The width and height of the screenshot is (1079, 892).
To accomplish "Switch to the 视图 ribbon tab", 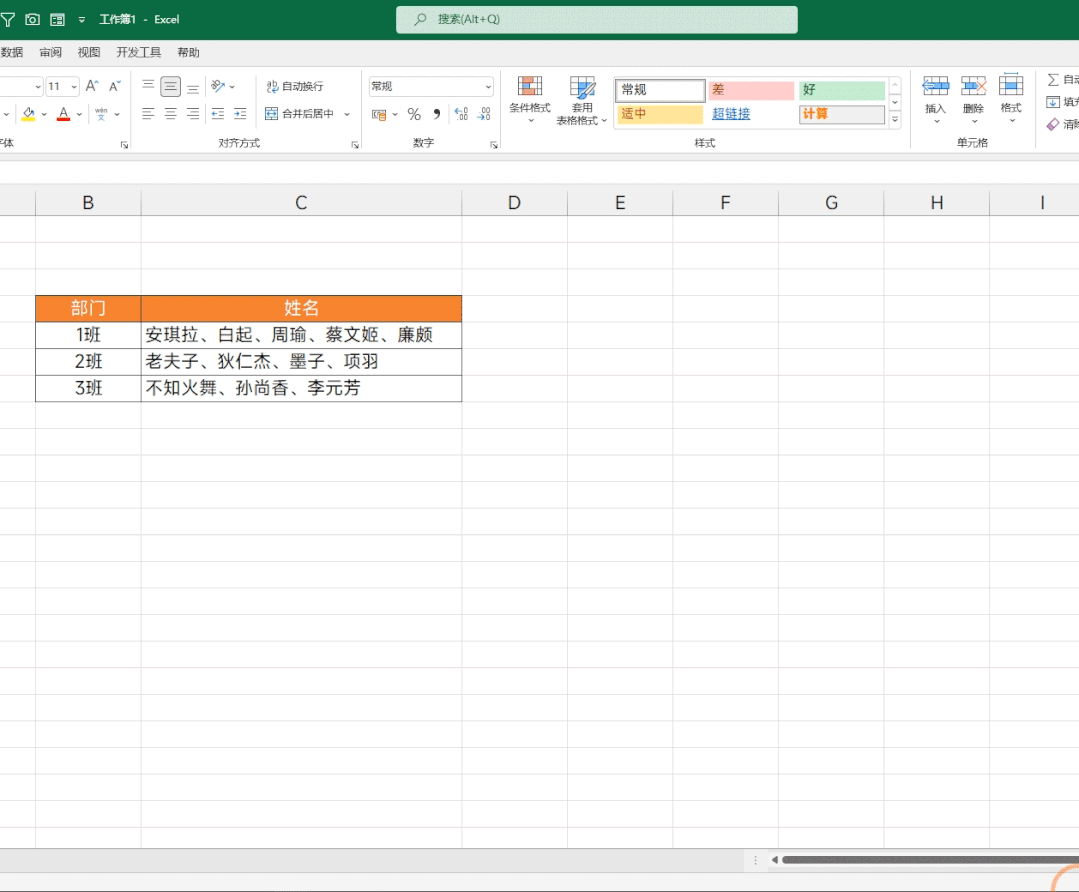I will (89, 52).
